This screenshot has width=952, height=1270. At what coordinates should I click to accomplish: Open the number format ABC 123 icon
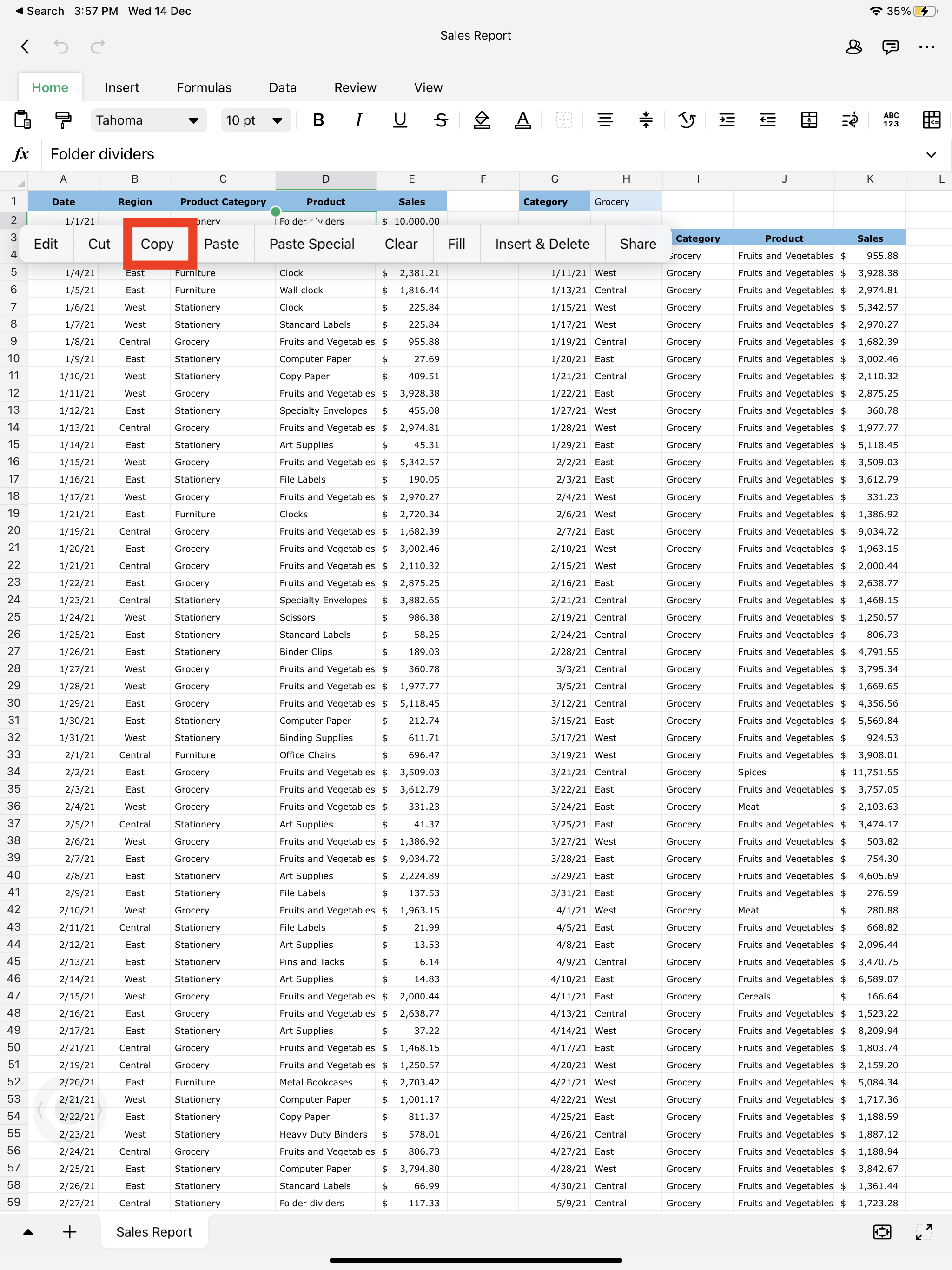tap(891, 120)
